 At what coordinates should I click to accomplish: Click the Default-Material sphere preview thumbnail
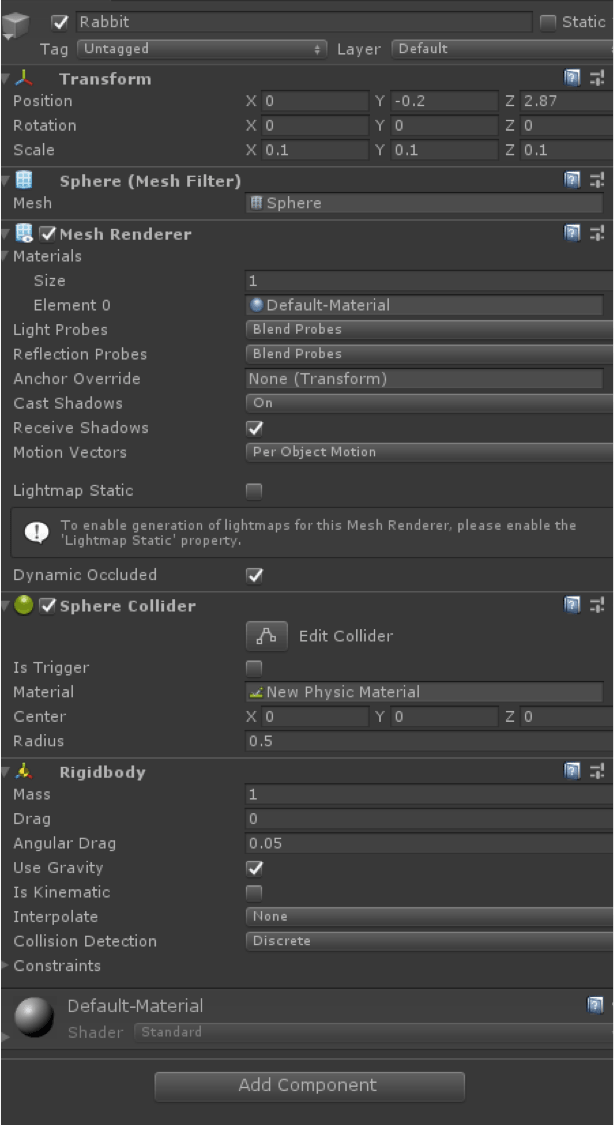35,1017
